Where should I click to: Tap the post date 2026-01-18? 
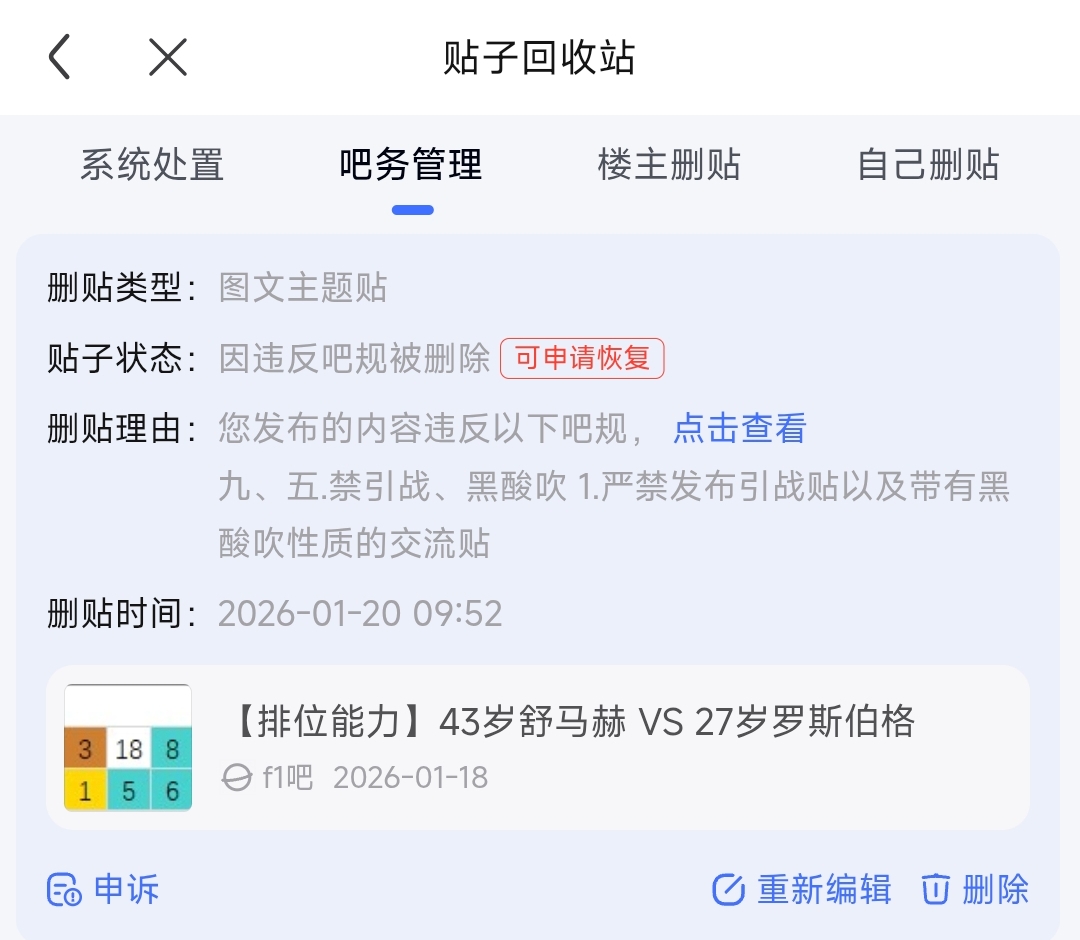(x=410, y=778)
